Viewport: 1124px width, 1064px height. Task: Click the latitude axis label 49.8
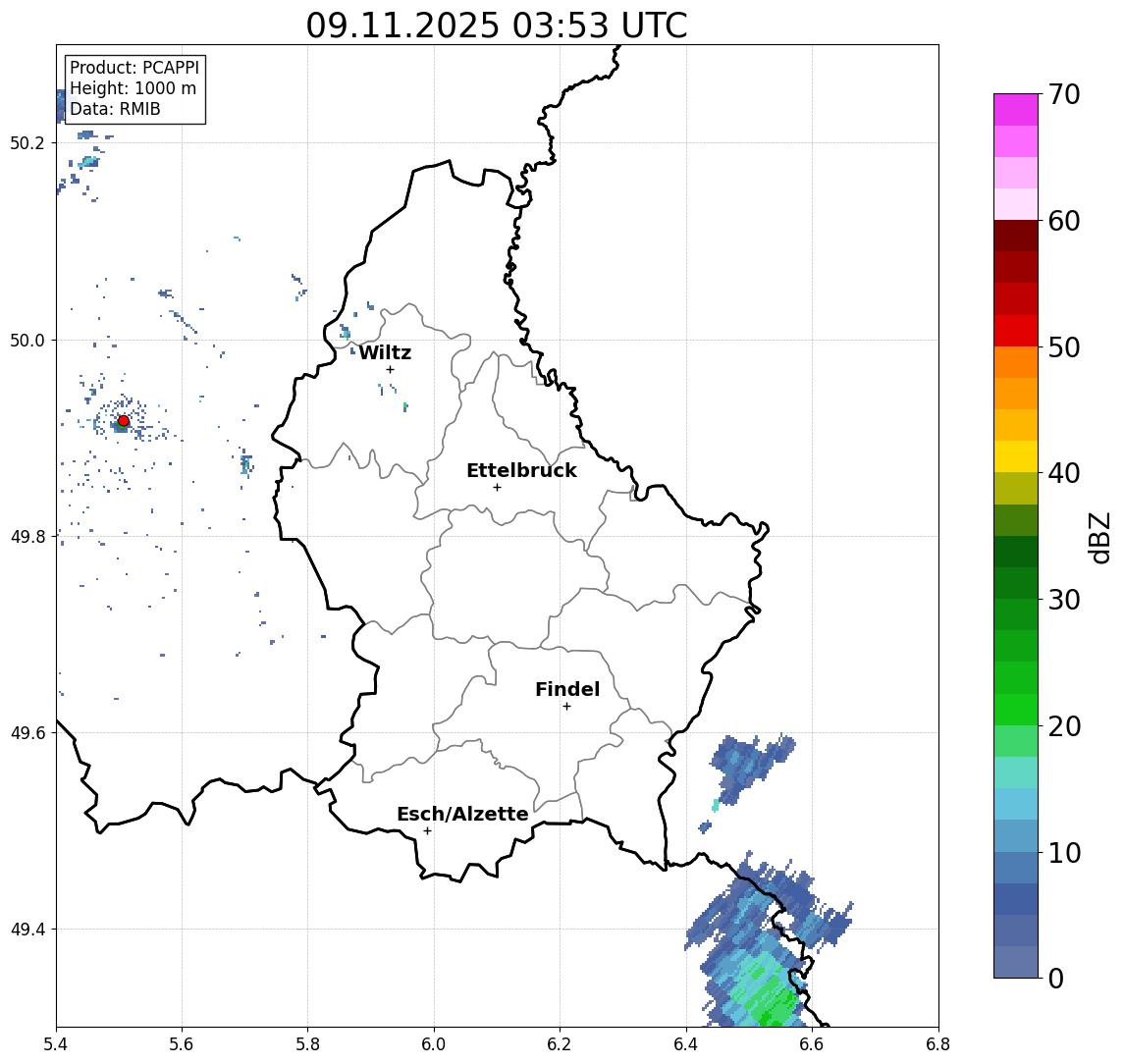[x=27, y=536]
